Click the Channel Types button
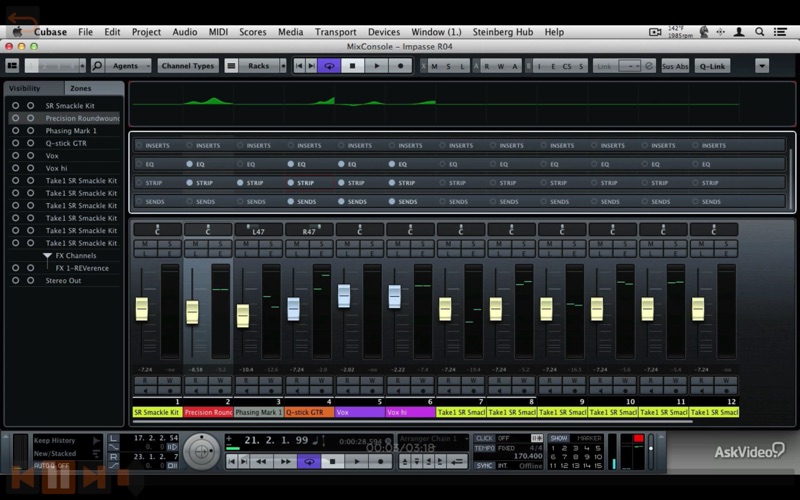Viewport: 800px width, 500px height. [x=188, y=66]
